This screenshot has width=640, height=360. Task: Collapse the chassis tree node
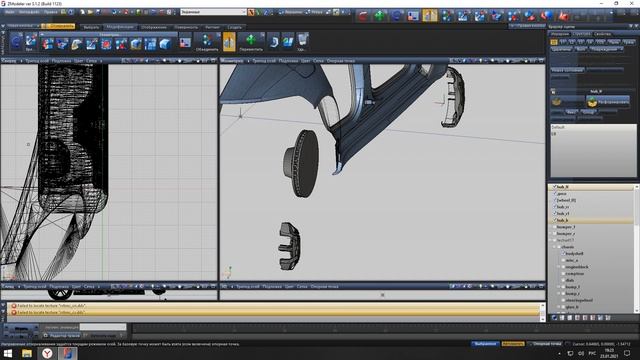click(555, 247)
